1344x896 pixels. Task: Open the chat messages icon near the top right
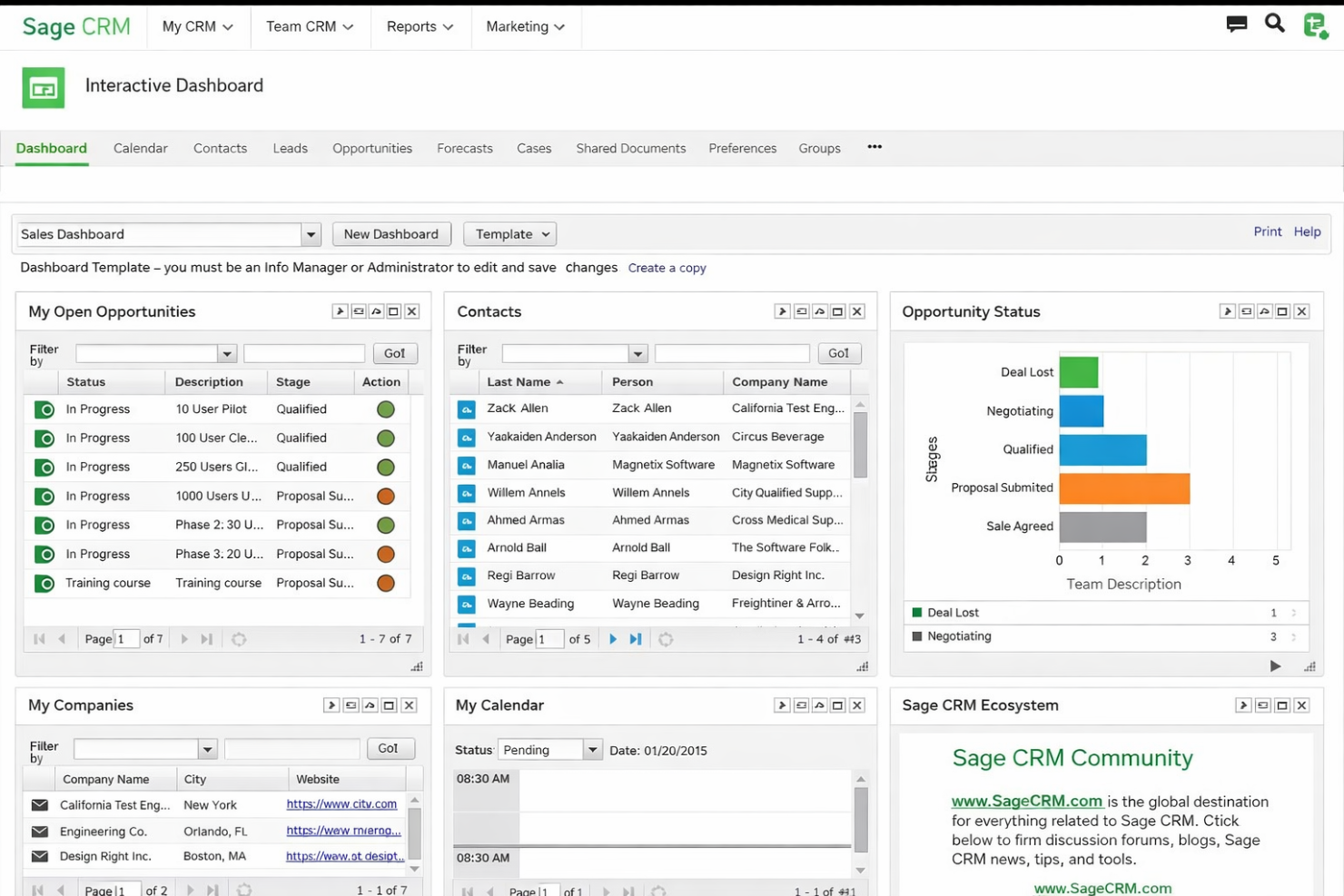click(x=1236, y=24)
